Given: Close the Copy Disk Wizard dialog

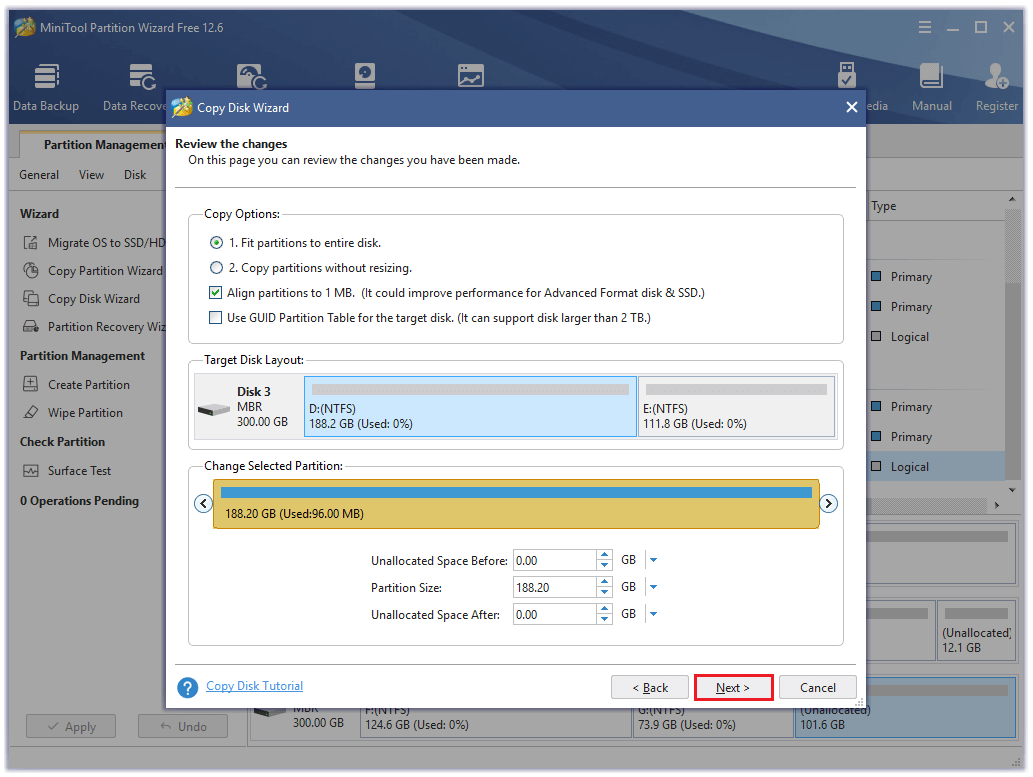Looking at the screenshot, I should tap(851, 107).
